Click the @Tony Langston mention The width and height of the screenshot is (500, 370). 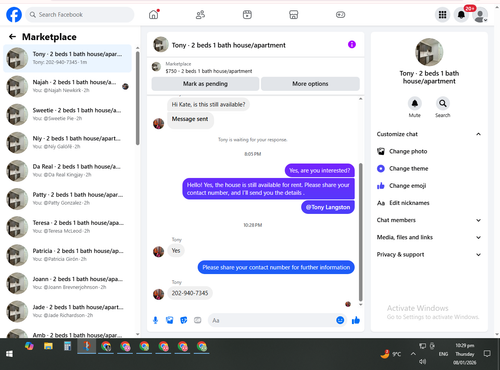328,207
